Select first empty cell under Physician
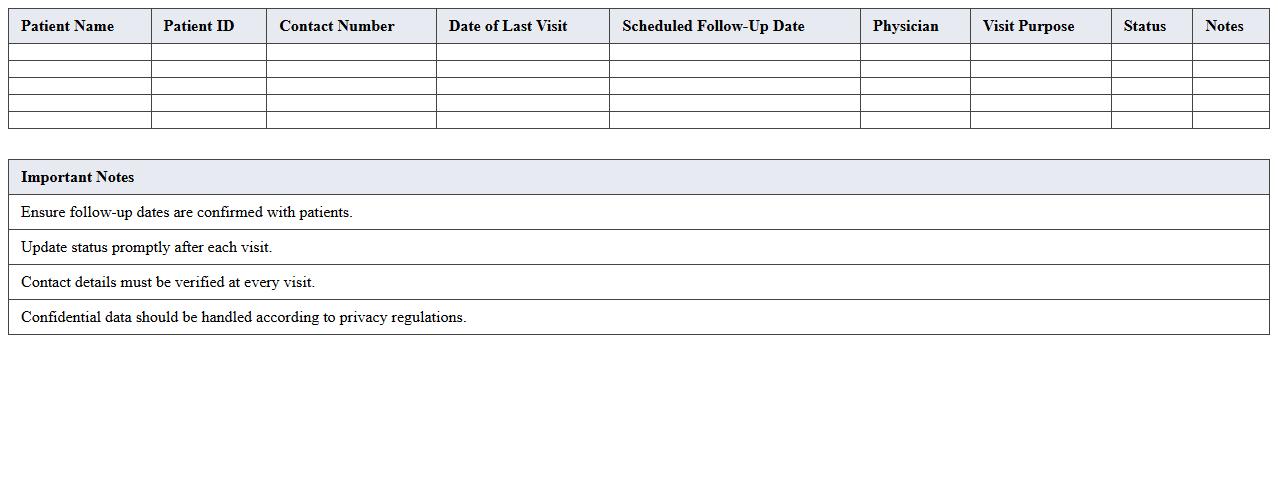Screen dimensions: 1278x501 (x=915, y=52)
